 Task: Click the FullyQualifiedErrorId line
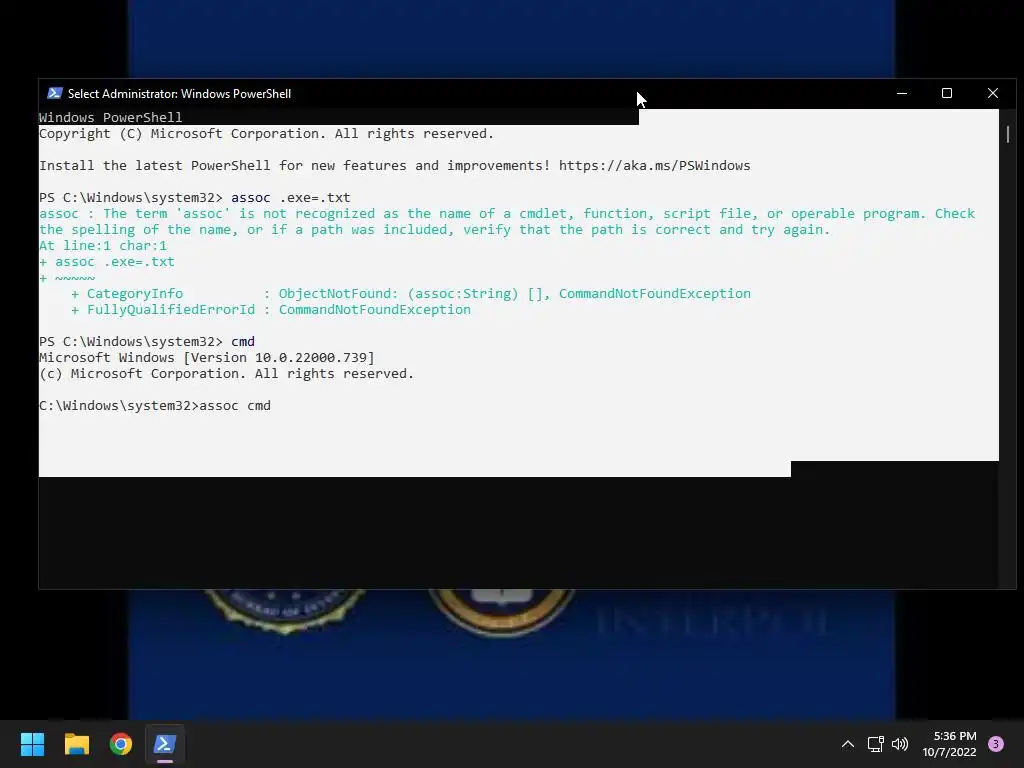point(271,310)
